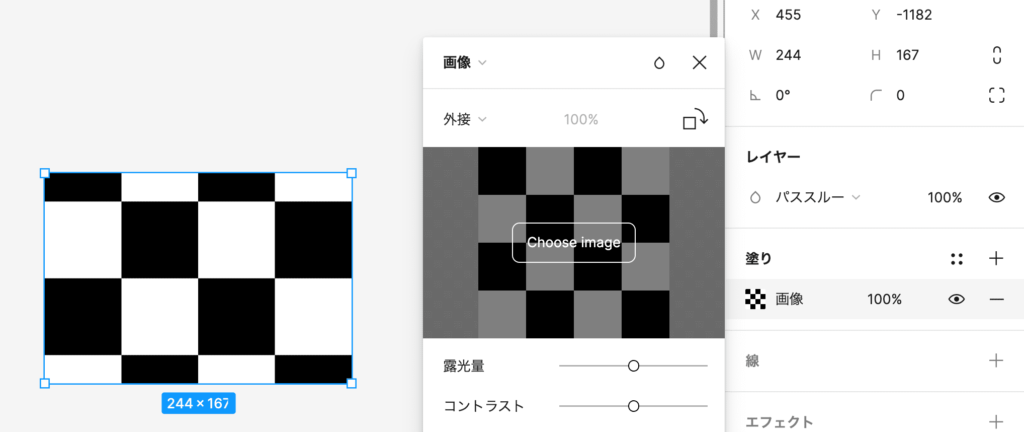Click the checkerboard fill thumbnail swatch
The image size is (1024, 432).
pyautogui.click(x=756, y=299)
